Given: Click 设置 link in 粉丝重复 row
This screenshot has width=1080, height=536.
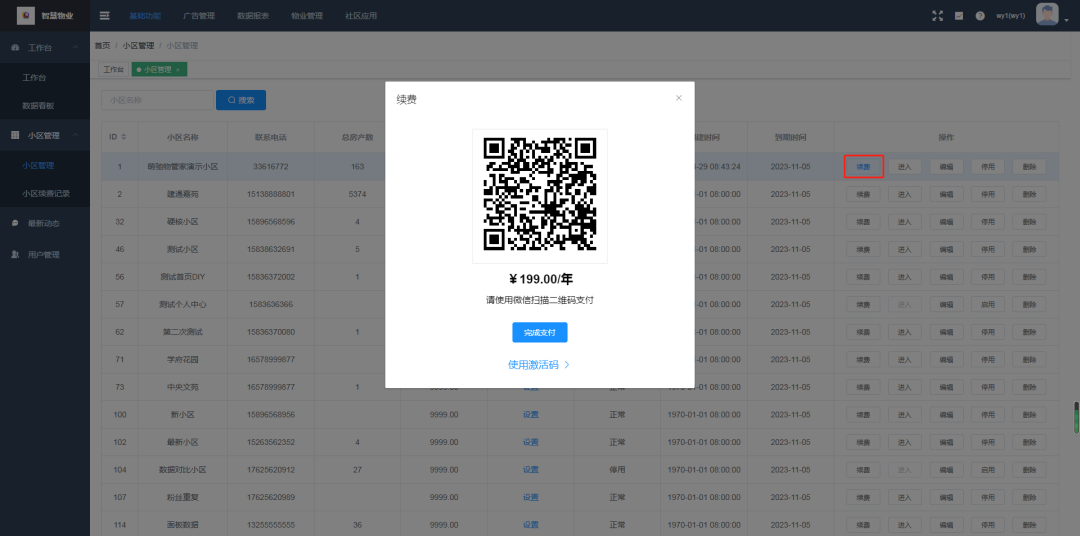Looking at the screenshot, I should click(530, 497).
